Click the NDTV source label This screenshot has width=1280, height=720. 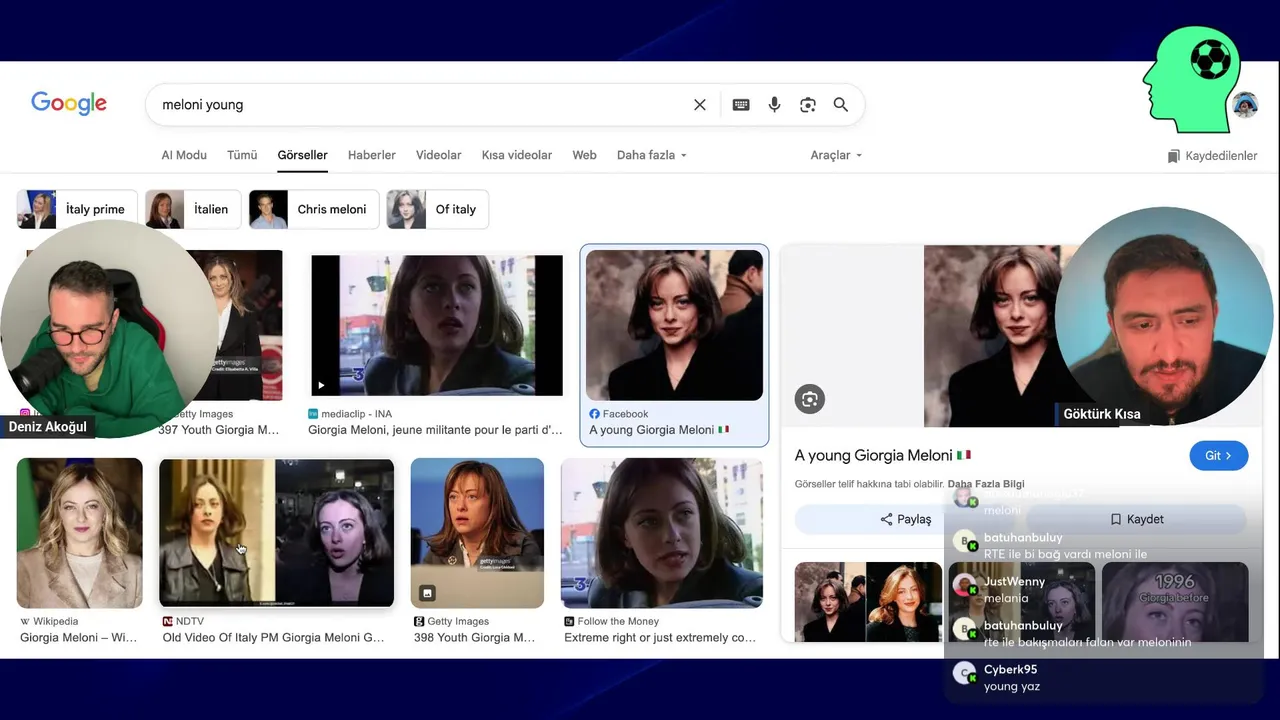click(183, 622)
